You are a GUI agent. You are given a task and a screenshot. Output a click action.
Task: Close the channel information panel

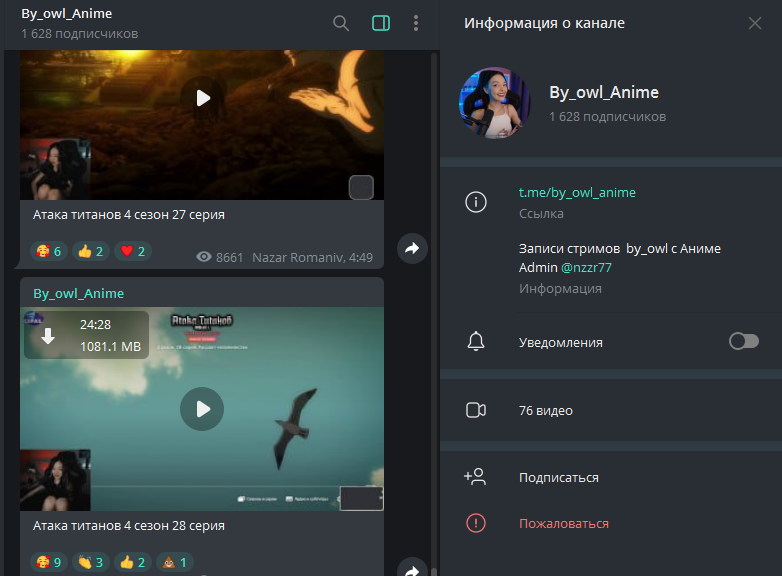(755, 23)
